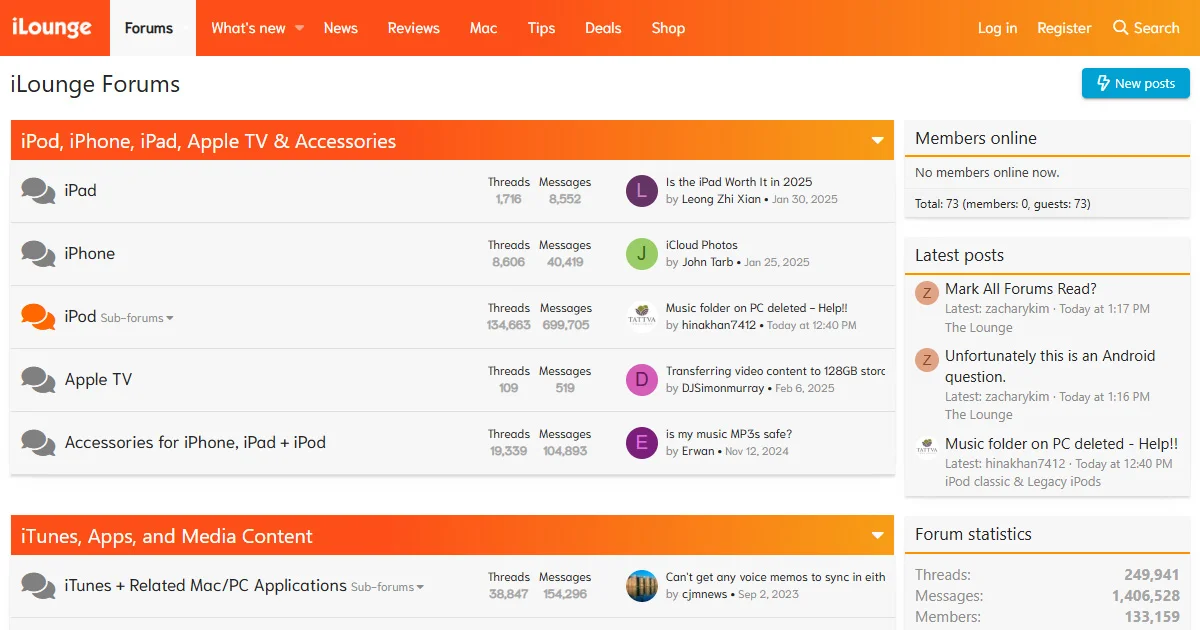Click the iLounge logo
The width and height of the screenshot is (1200, 630).
click(51, 28)
